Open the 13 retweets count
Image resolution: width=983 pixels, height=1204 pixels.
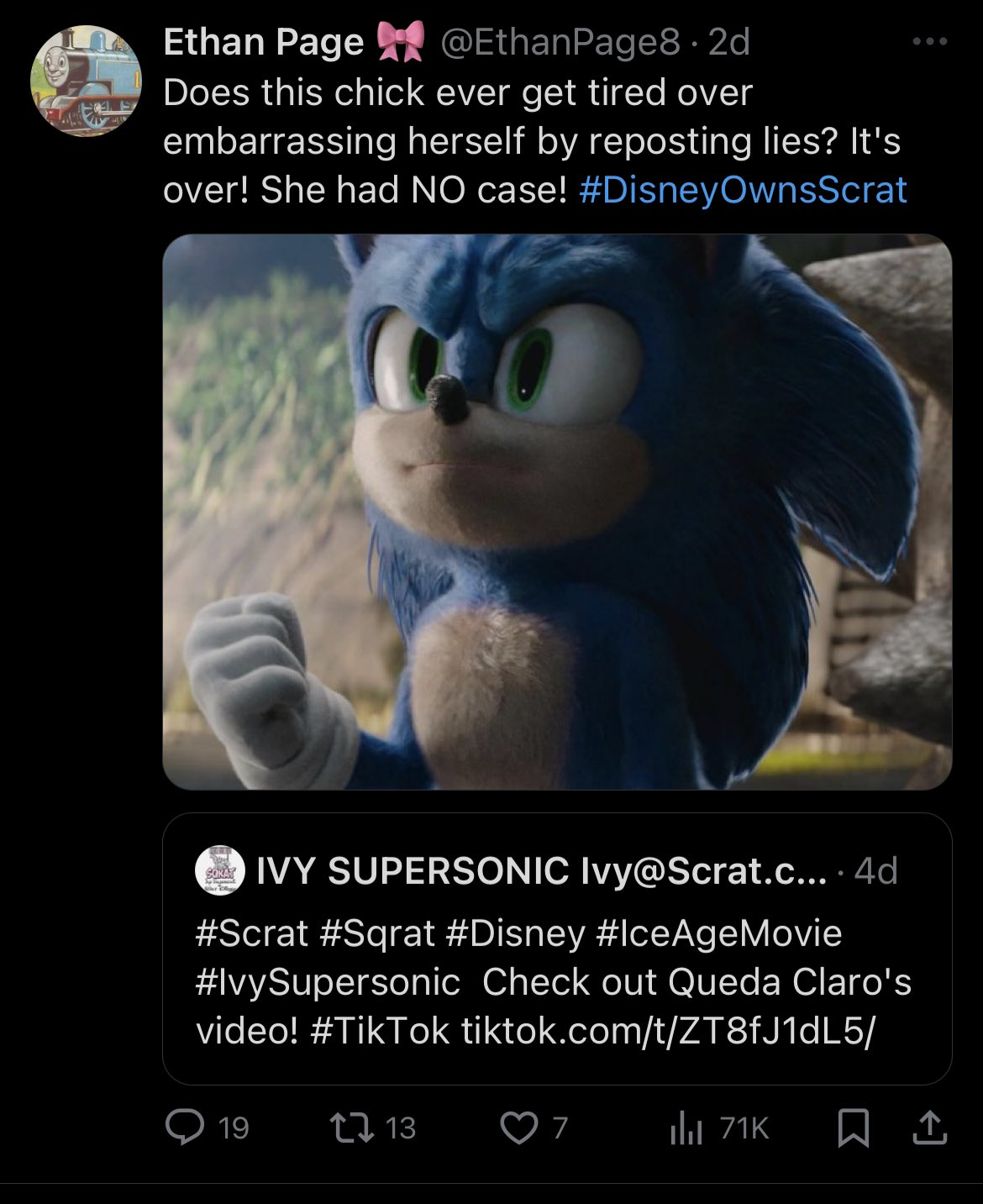pyautogui.click(x=400, y=1128)
